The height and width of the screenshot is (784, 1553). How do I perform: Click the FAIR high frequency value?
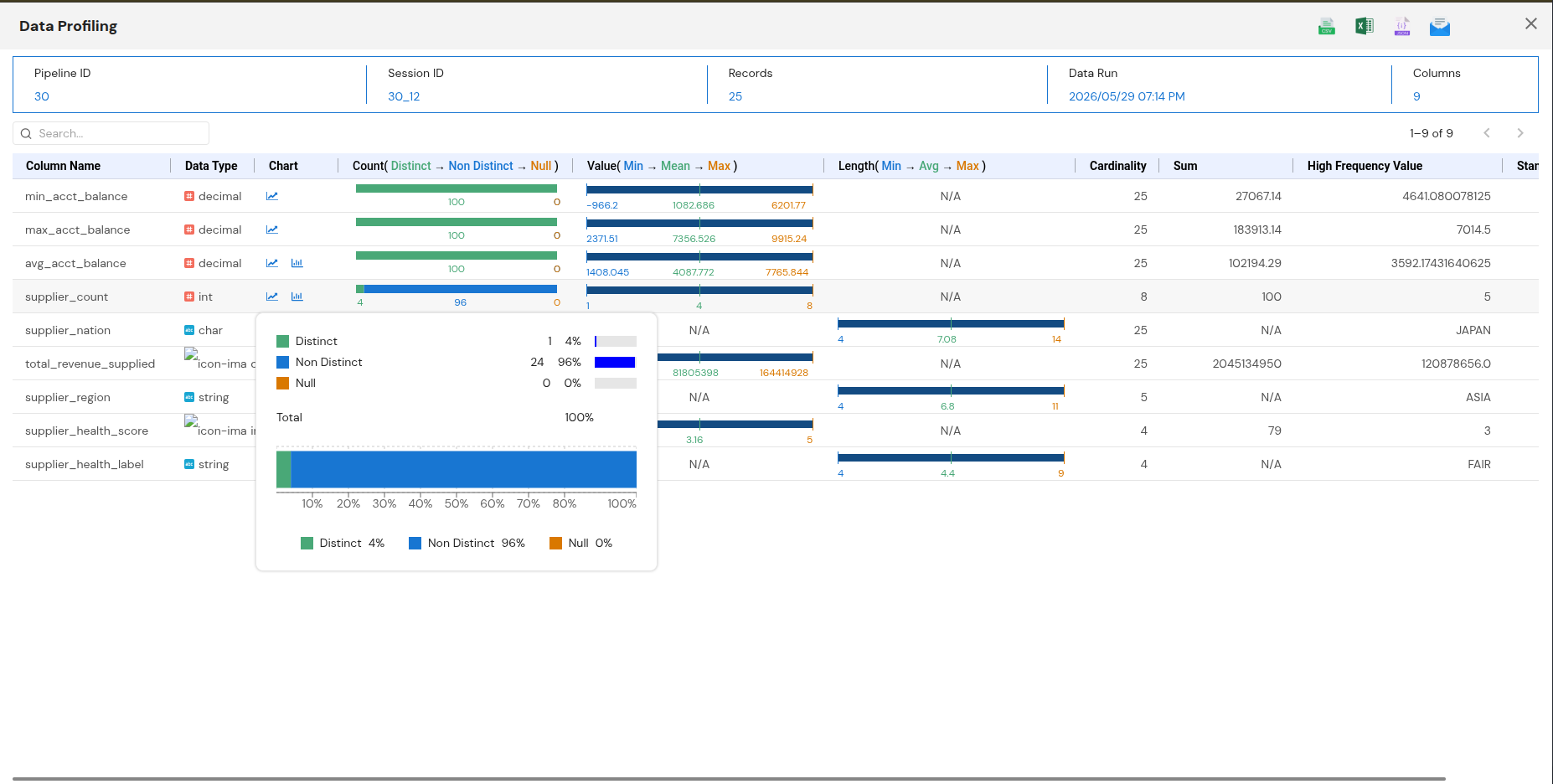click(1479, 464)
